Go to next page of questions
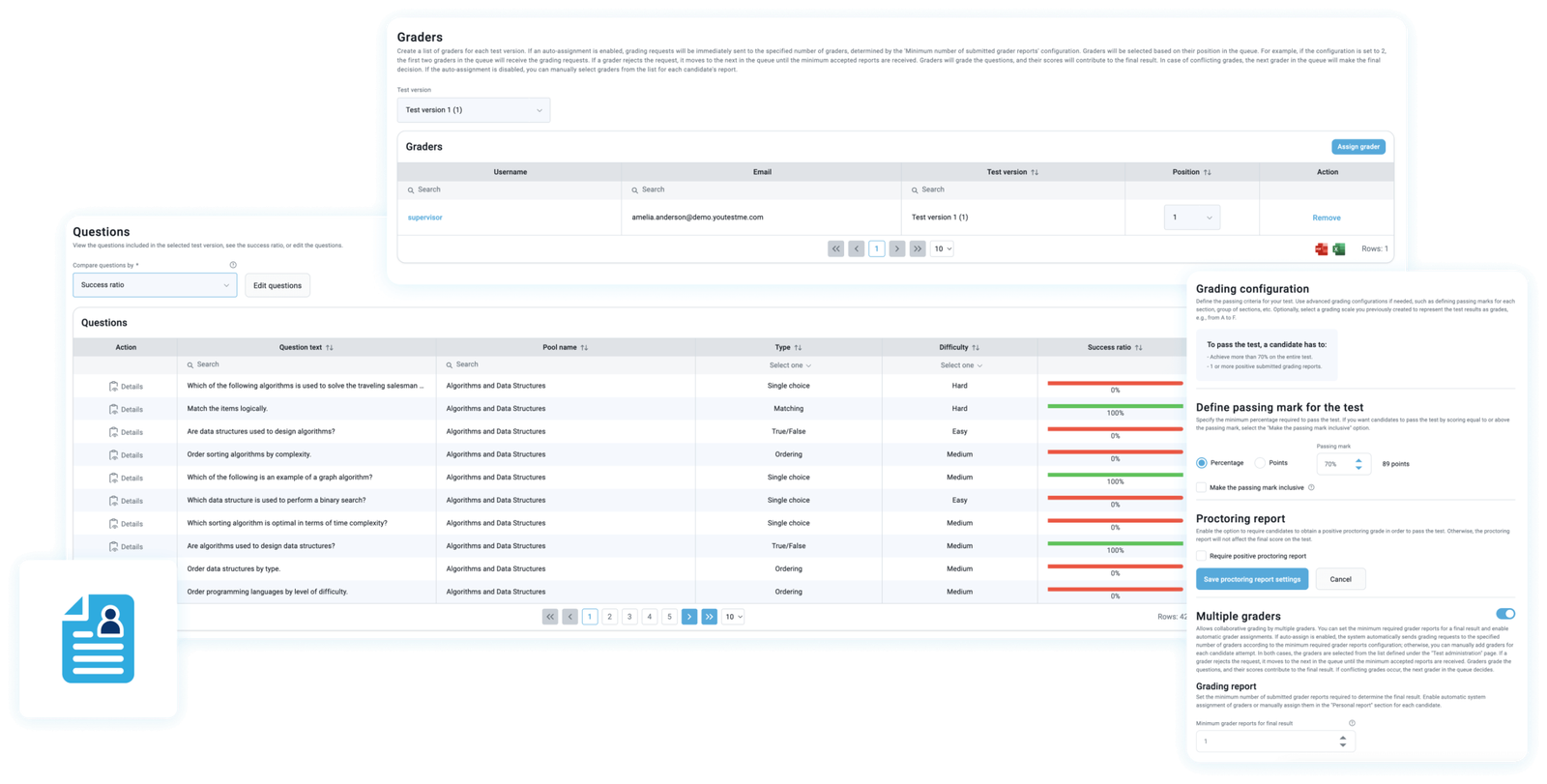This screenshot has height=784, width=1547. coord(688,617)
